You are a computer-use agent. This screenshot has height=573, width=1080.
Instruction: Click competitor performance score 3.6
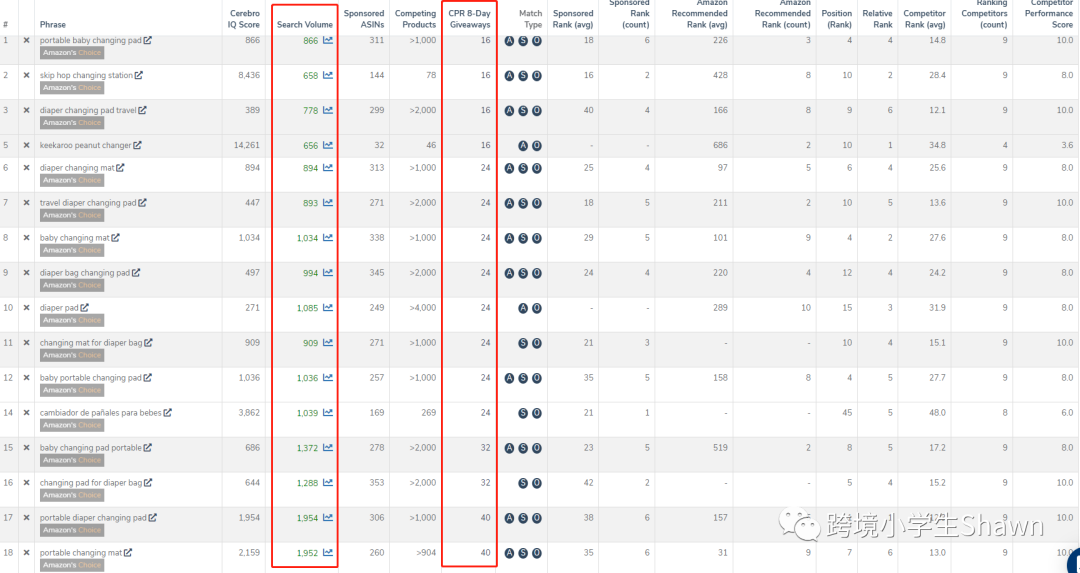click(x=1067, y=145)
